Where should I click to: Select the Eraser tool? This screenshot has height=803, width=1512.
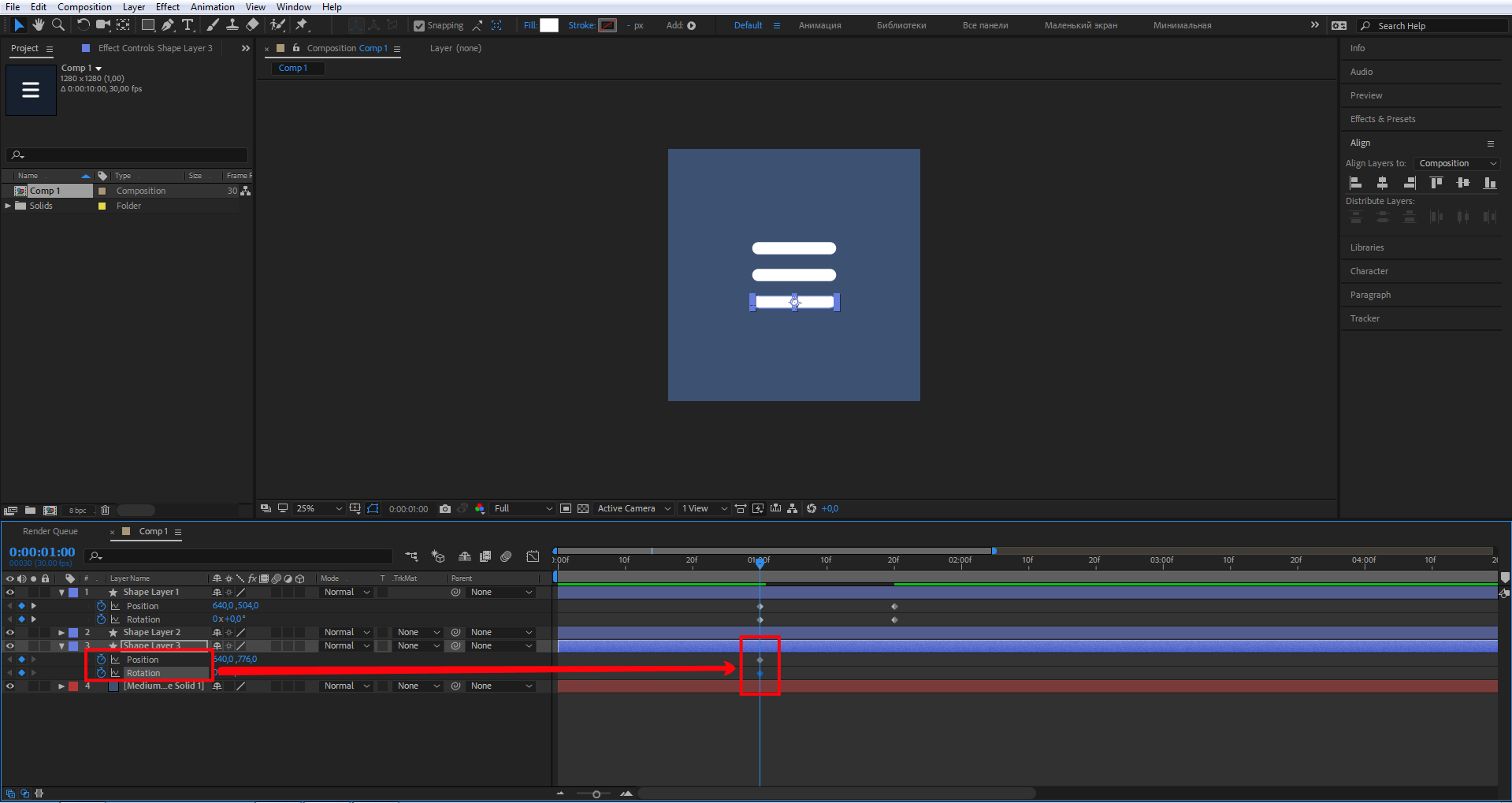coord(252,25)
